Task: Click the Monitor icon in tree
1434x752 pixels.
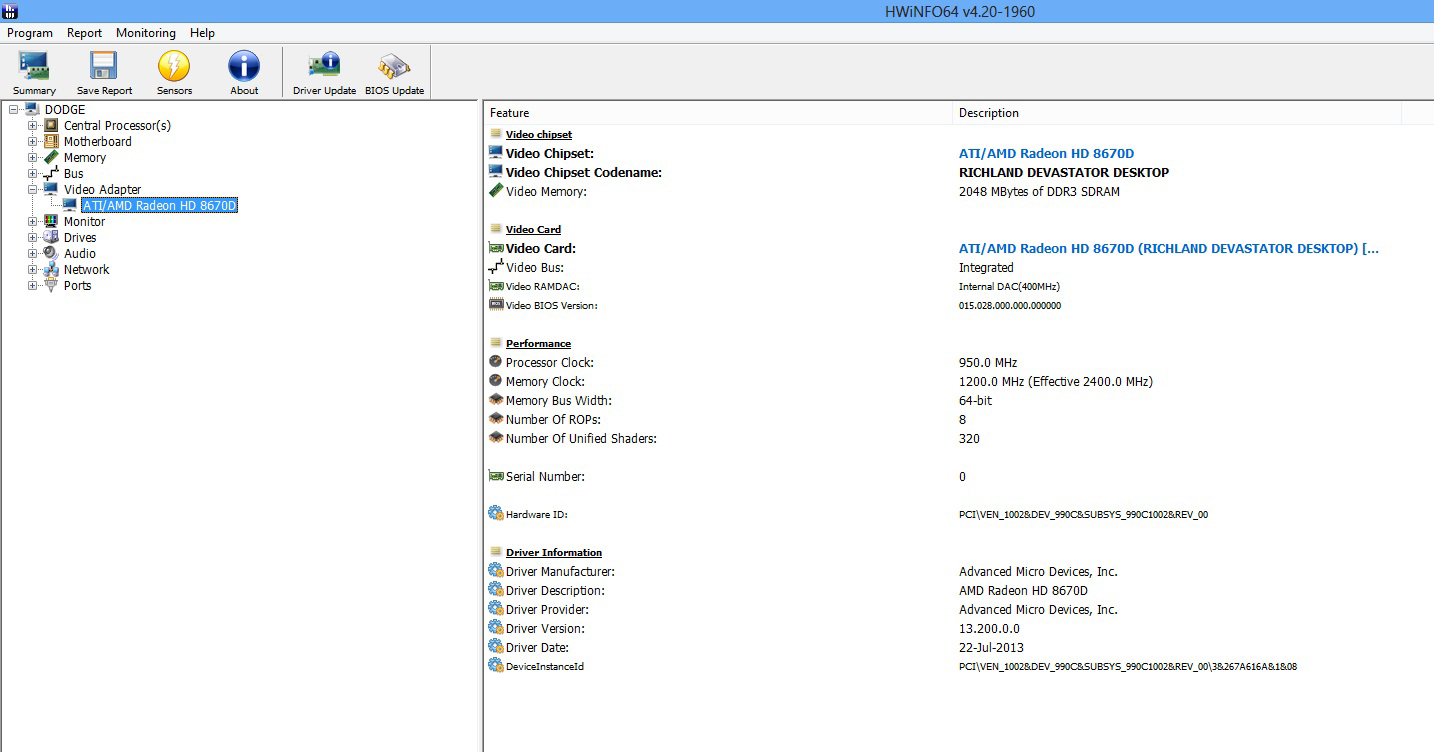Action: (x=52, y=221)
